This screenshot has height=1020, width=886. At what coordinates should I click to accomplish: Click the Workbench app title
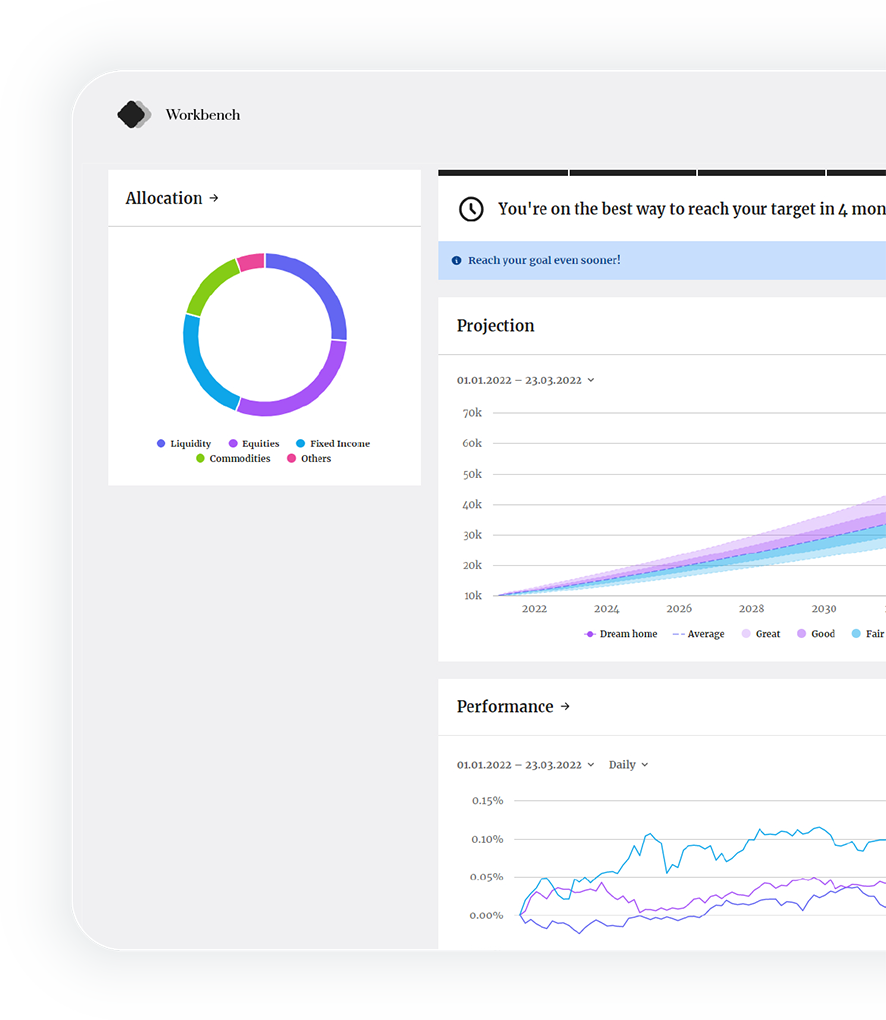[x=202, y=114]
